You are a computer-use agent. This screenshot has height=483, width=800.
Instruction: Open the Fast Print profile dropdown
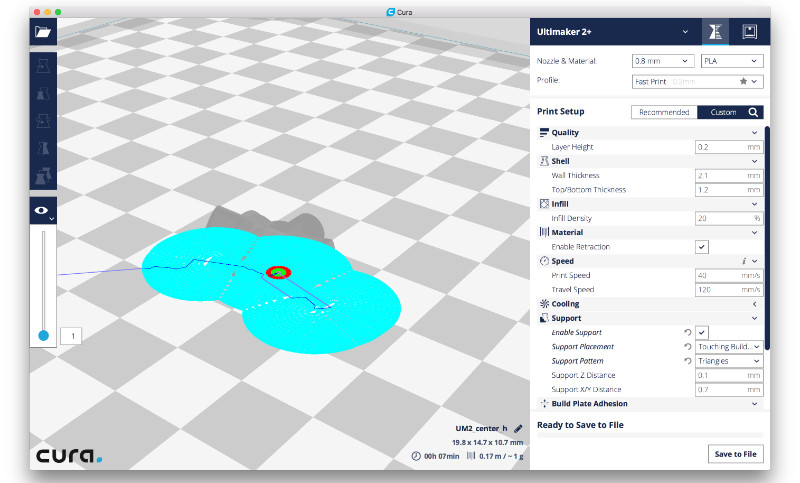pyautogui.click(x=697, y=82)
